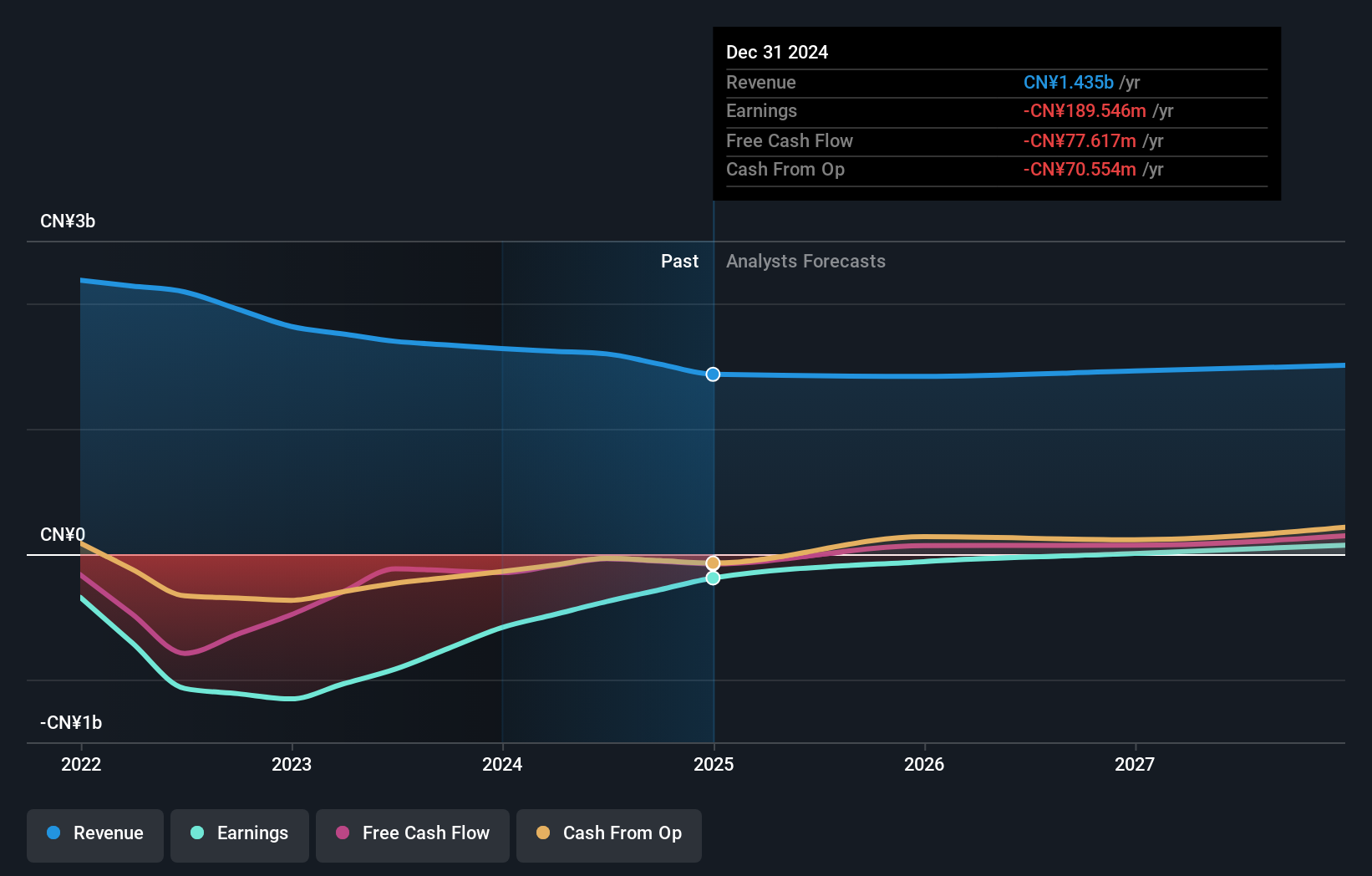Click the -CN¥1b y-axis label
Viewport: 1372px width, 876px height.
[71, 723]
